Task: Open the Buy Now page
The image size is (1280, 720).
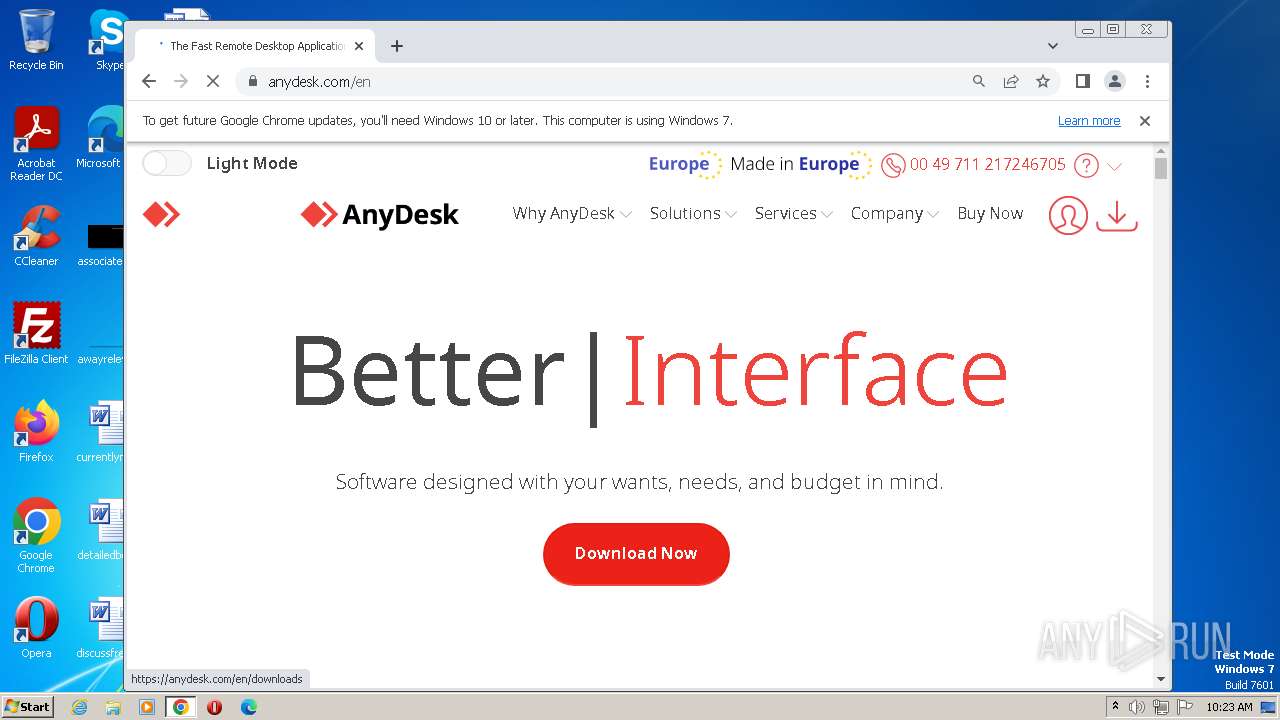Action: pyautogui.click(x=990, y=214)
